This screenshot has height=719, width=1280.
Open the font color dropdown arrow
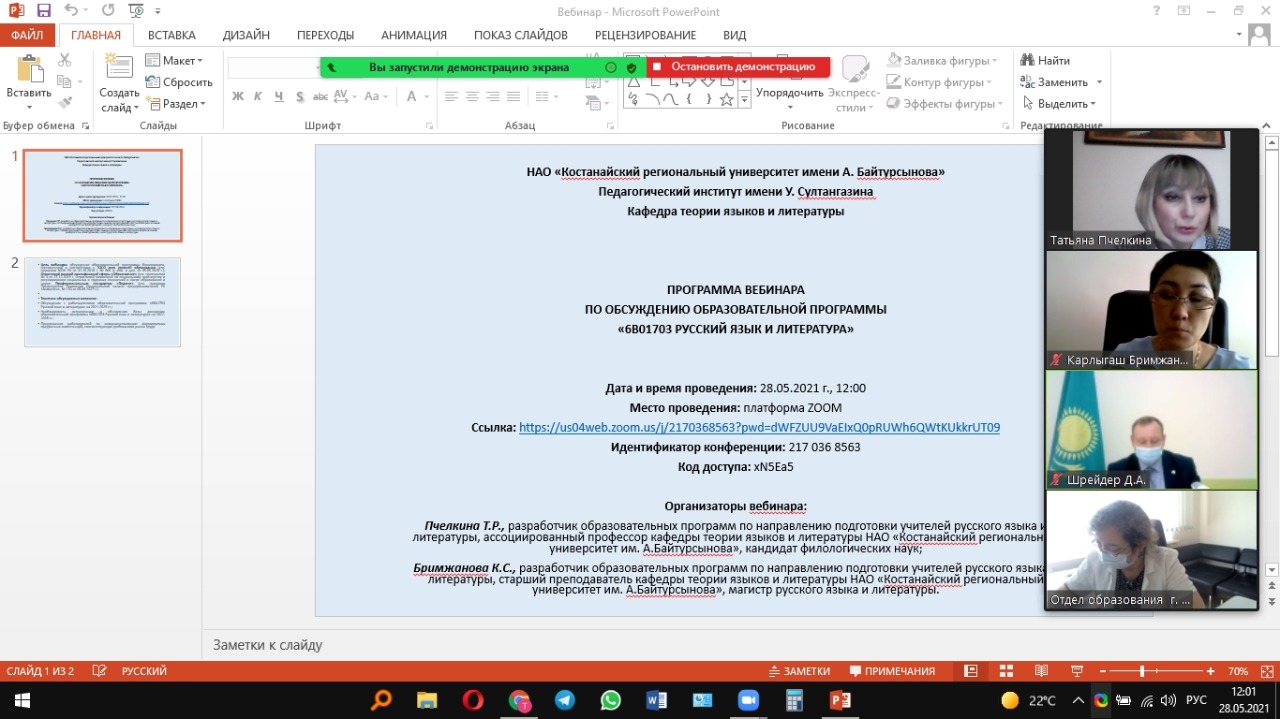tap(425, 97)
